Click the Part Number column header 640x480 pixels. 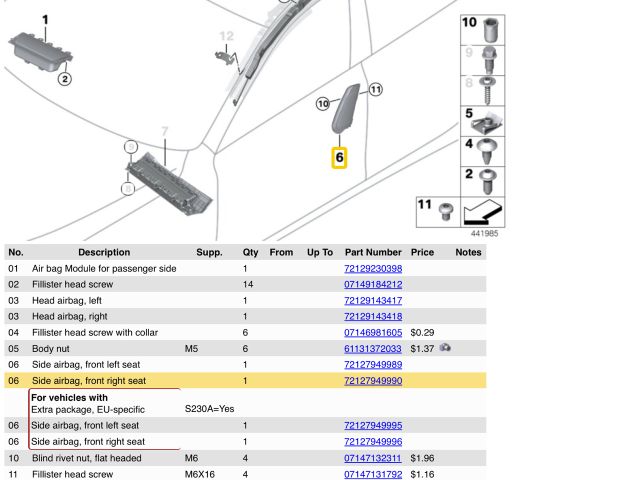372,253
